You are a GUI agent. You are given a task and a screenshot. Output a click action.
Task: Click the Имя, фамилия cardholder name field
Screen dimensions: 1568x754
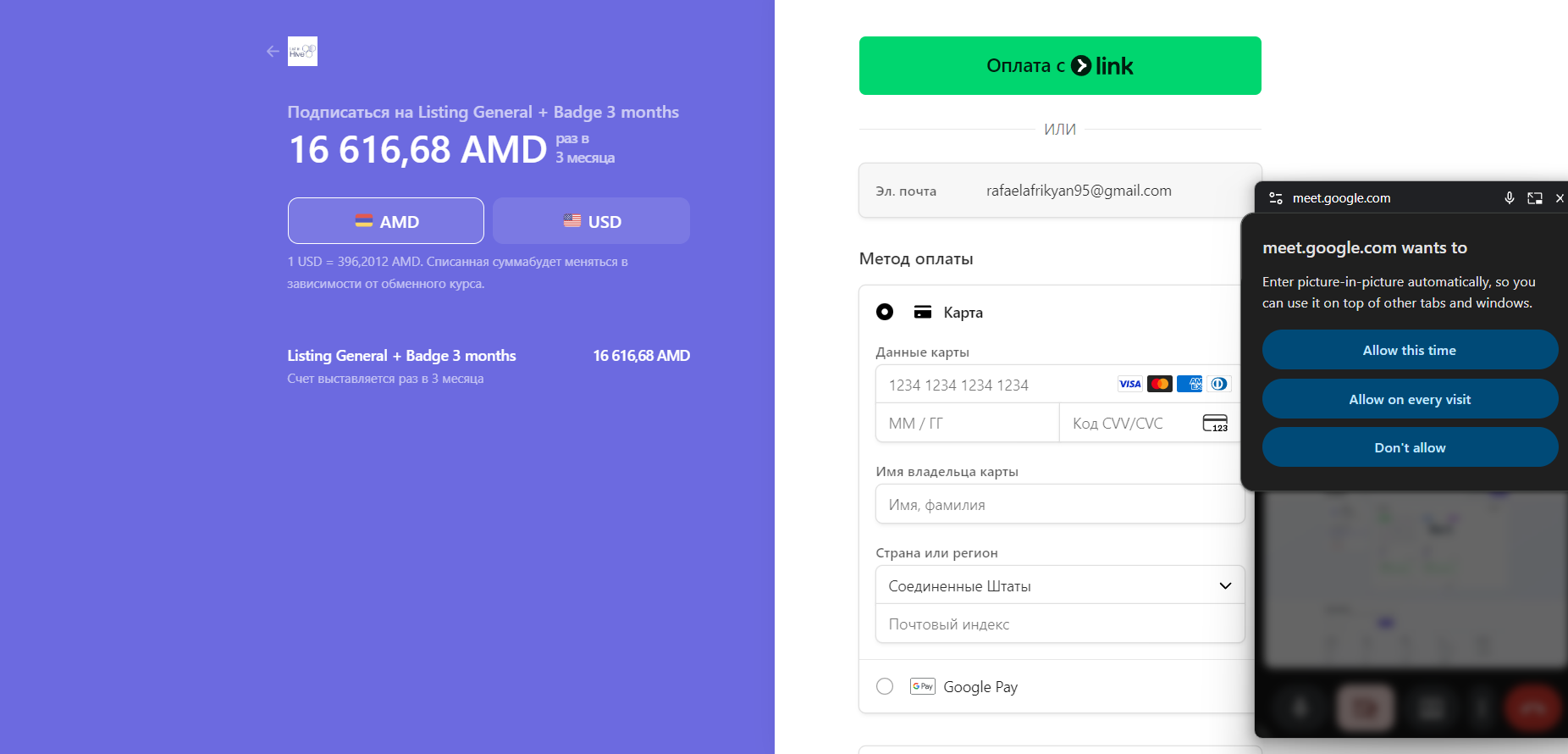[1059, 505]
